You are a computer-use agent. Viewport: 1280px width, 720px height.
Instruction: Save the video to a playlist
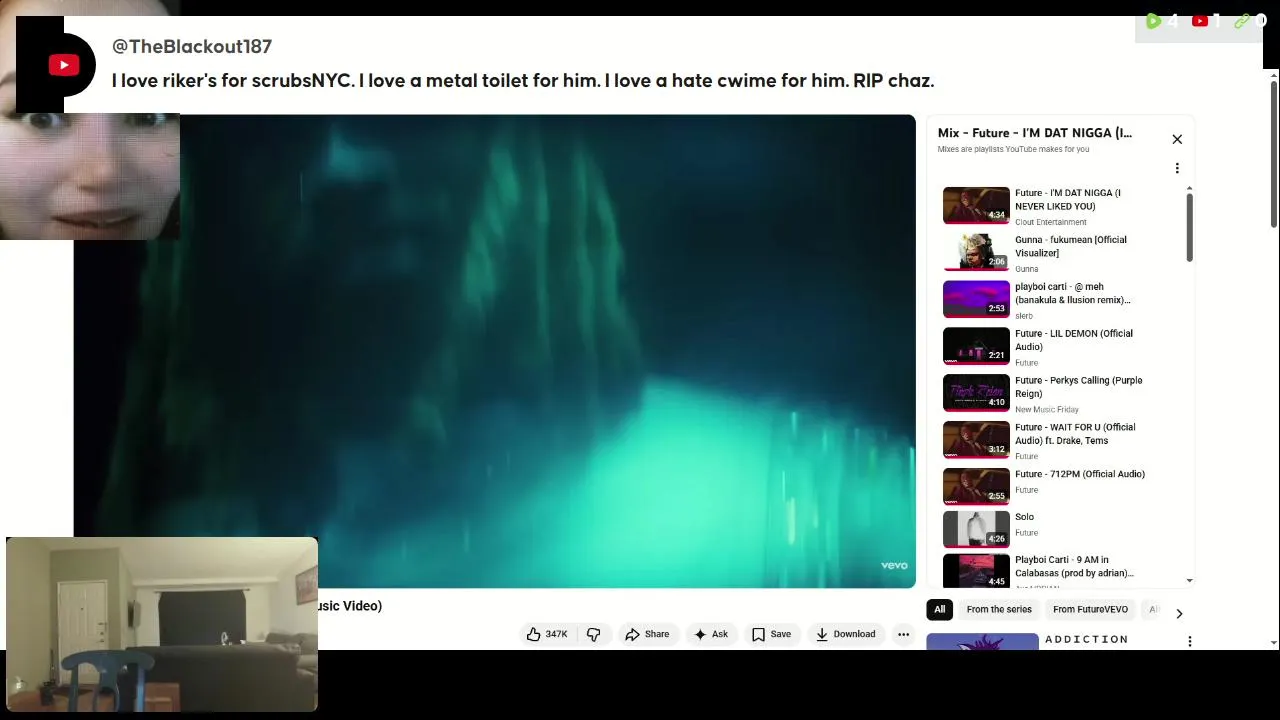(771, 634)
